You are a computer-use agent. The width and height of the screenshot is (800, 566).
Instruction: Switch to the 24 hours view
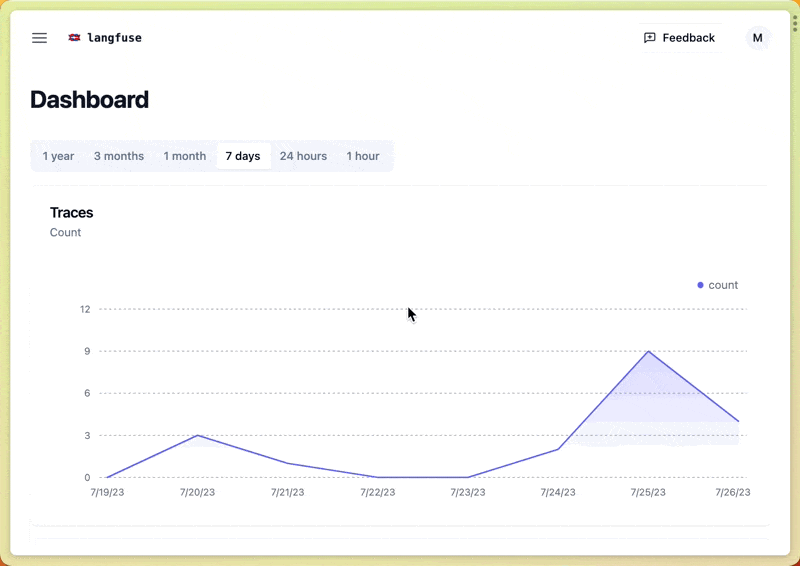303,156
